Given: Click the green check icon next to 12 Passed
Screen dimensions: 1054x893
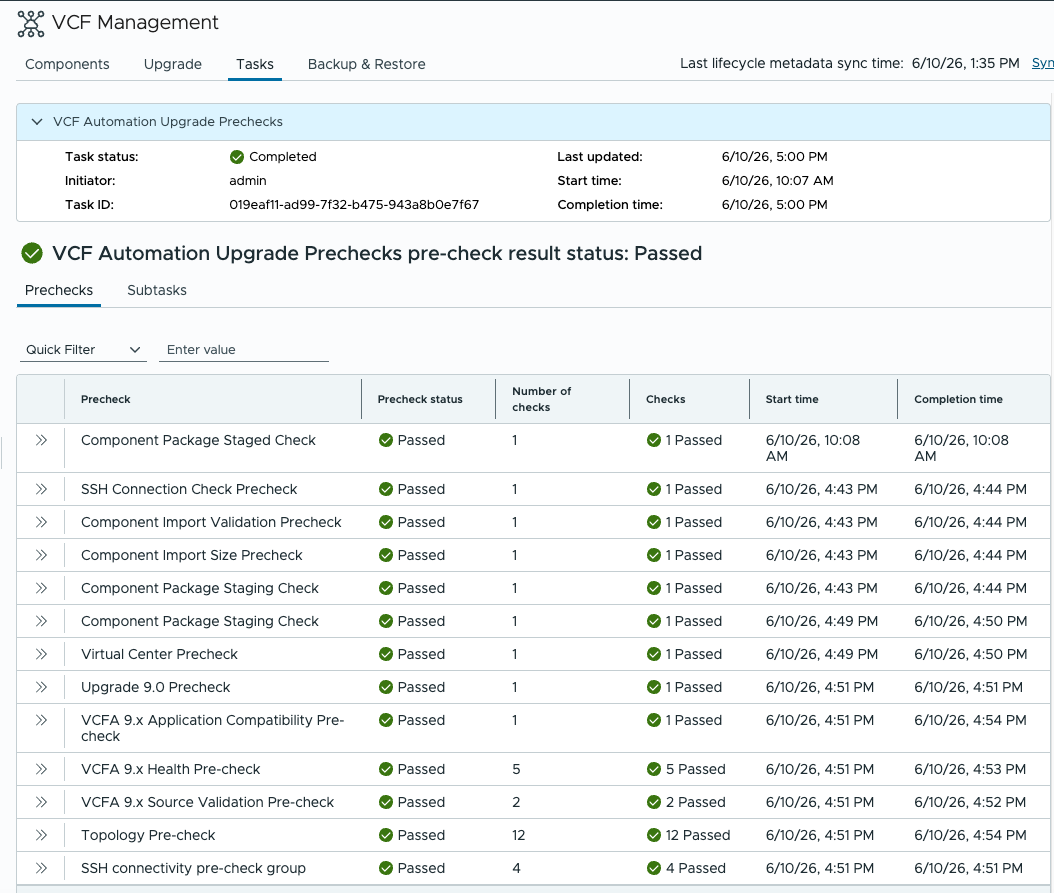Looking at the screenshot, I should click(x=654, y=834).
